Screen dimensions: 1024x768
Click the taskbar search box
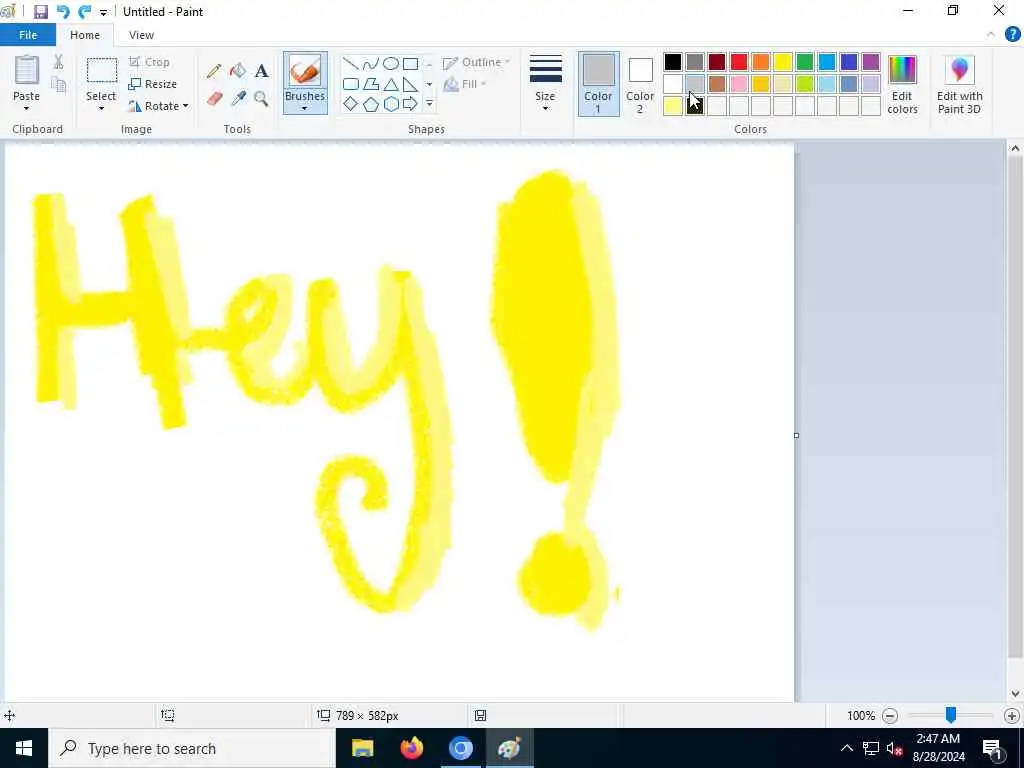pos(191,748)
